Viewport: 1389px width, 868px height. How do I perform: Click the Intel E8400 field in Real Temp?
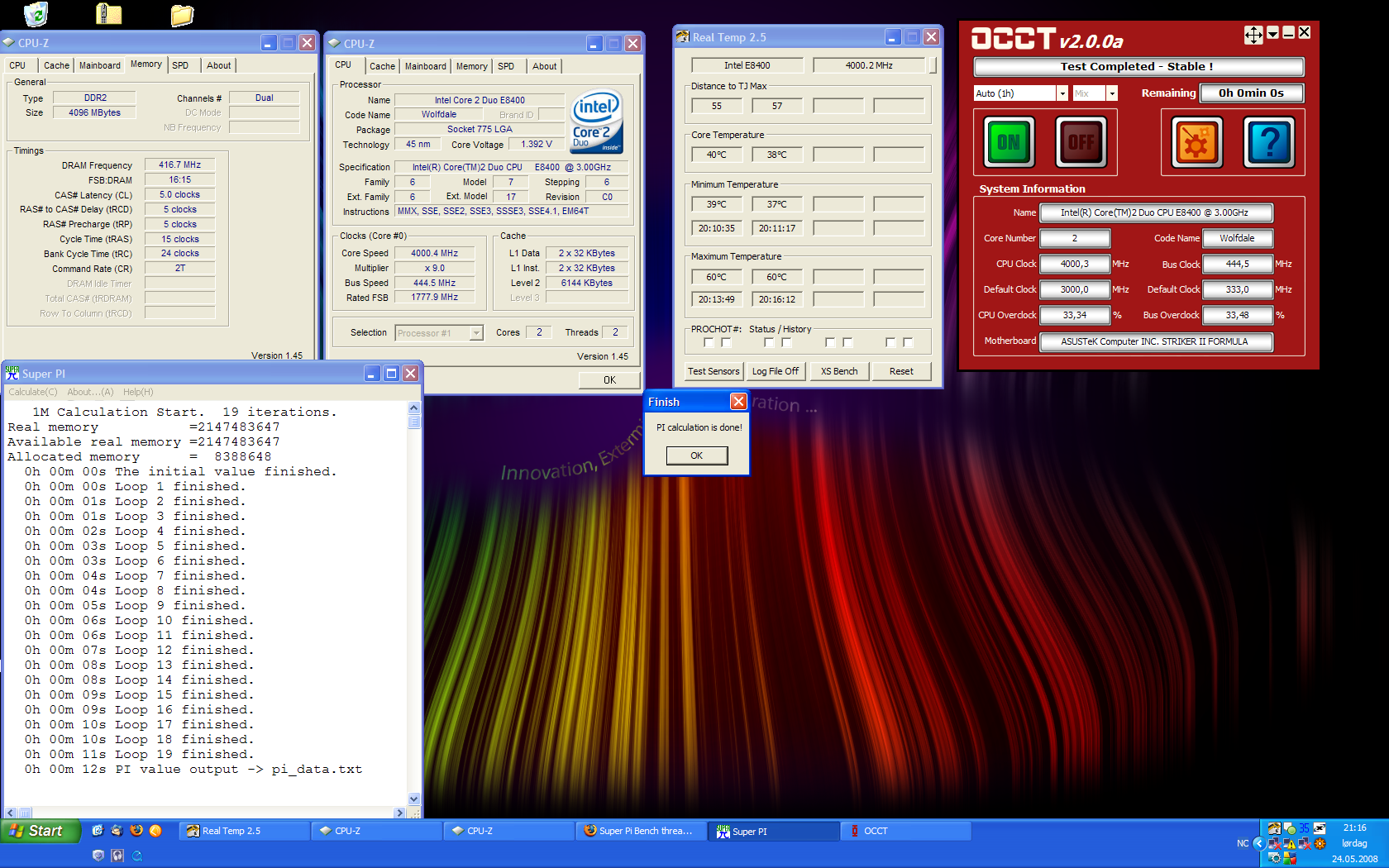coord(747,65)
